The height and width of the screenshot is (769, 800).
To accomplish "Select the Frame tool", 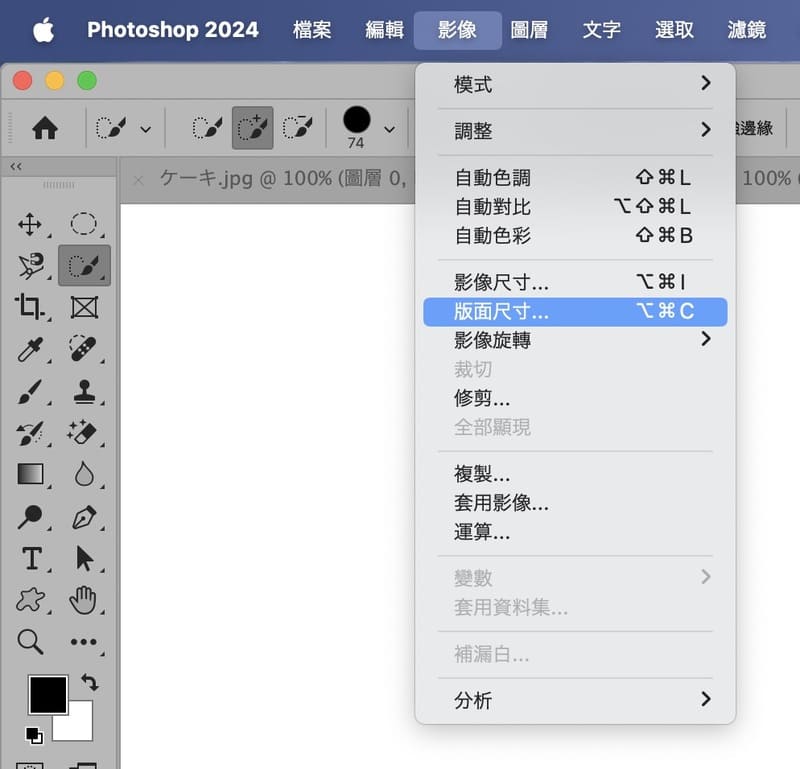I will pos(84,308).
